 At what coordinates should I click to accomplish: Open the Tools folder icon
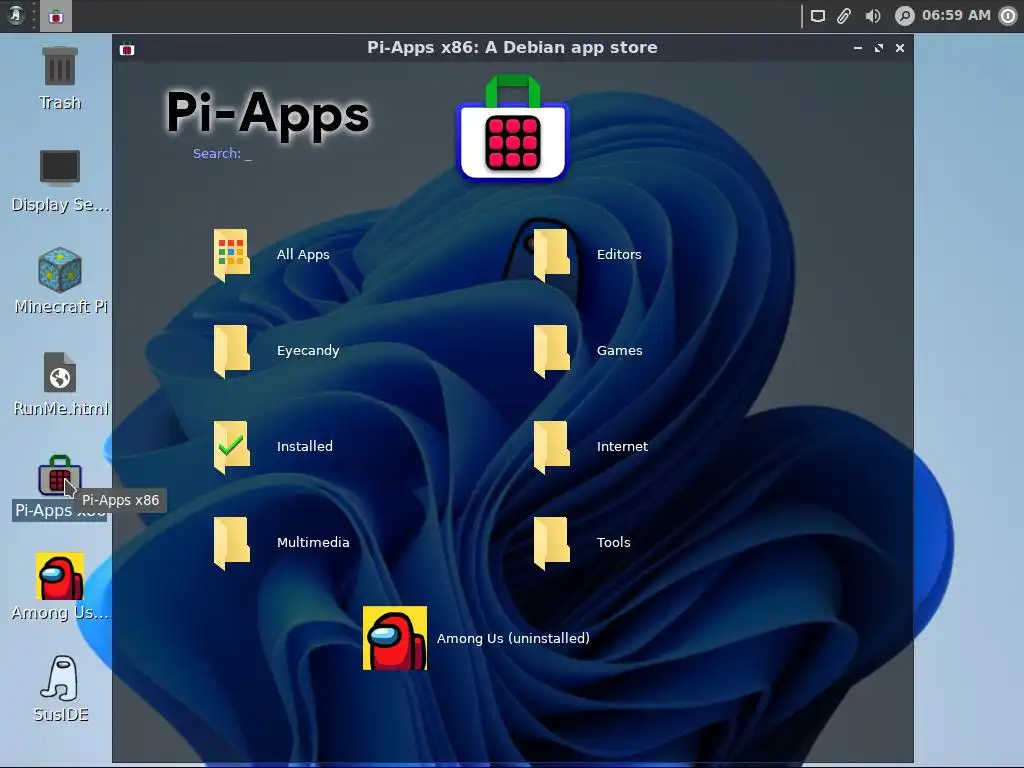coord(552,543)
